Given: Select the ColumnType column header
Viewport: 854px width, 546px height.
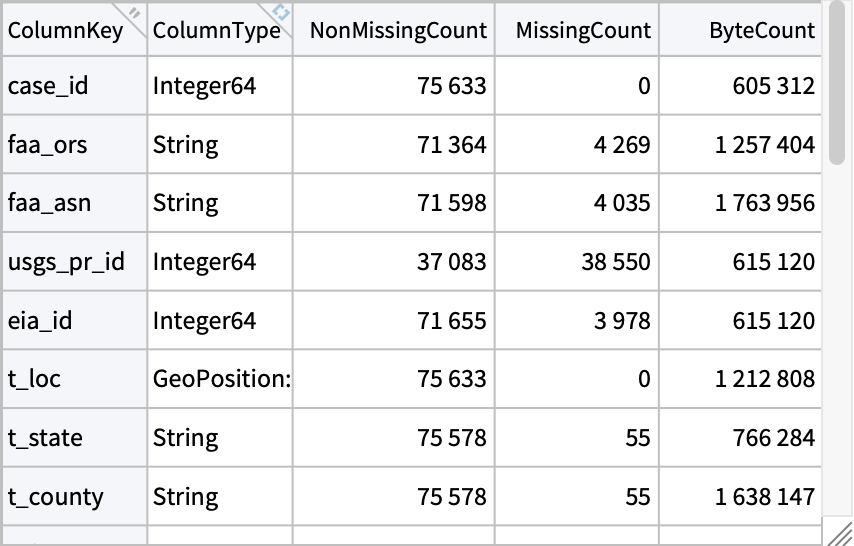Looking at the screenshot, I should click(x=216, y=31).
